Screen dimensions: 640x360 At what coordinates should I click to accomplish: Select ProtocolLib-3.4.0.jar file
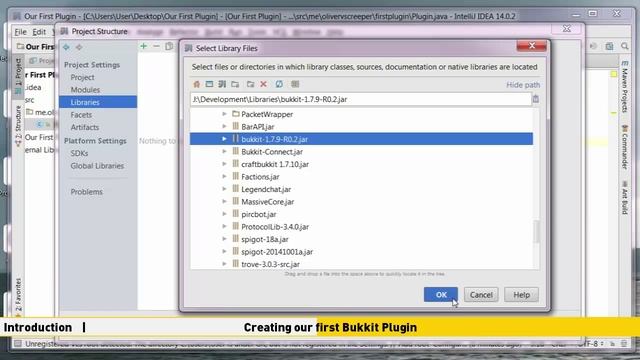(275, 227)
